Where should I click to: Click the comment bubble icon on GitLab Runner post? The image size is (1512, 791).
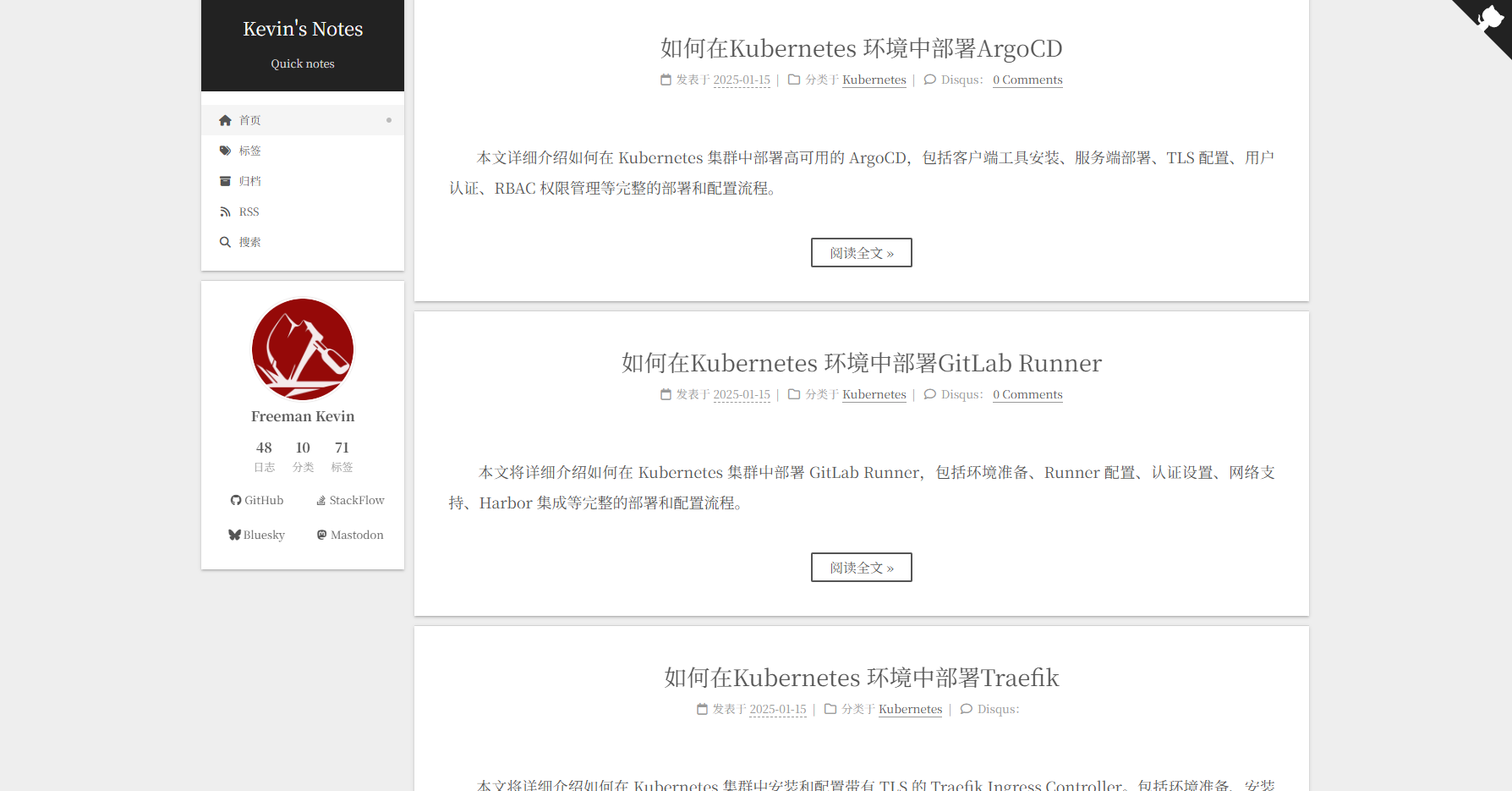click(930, 394)
